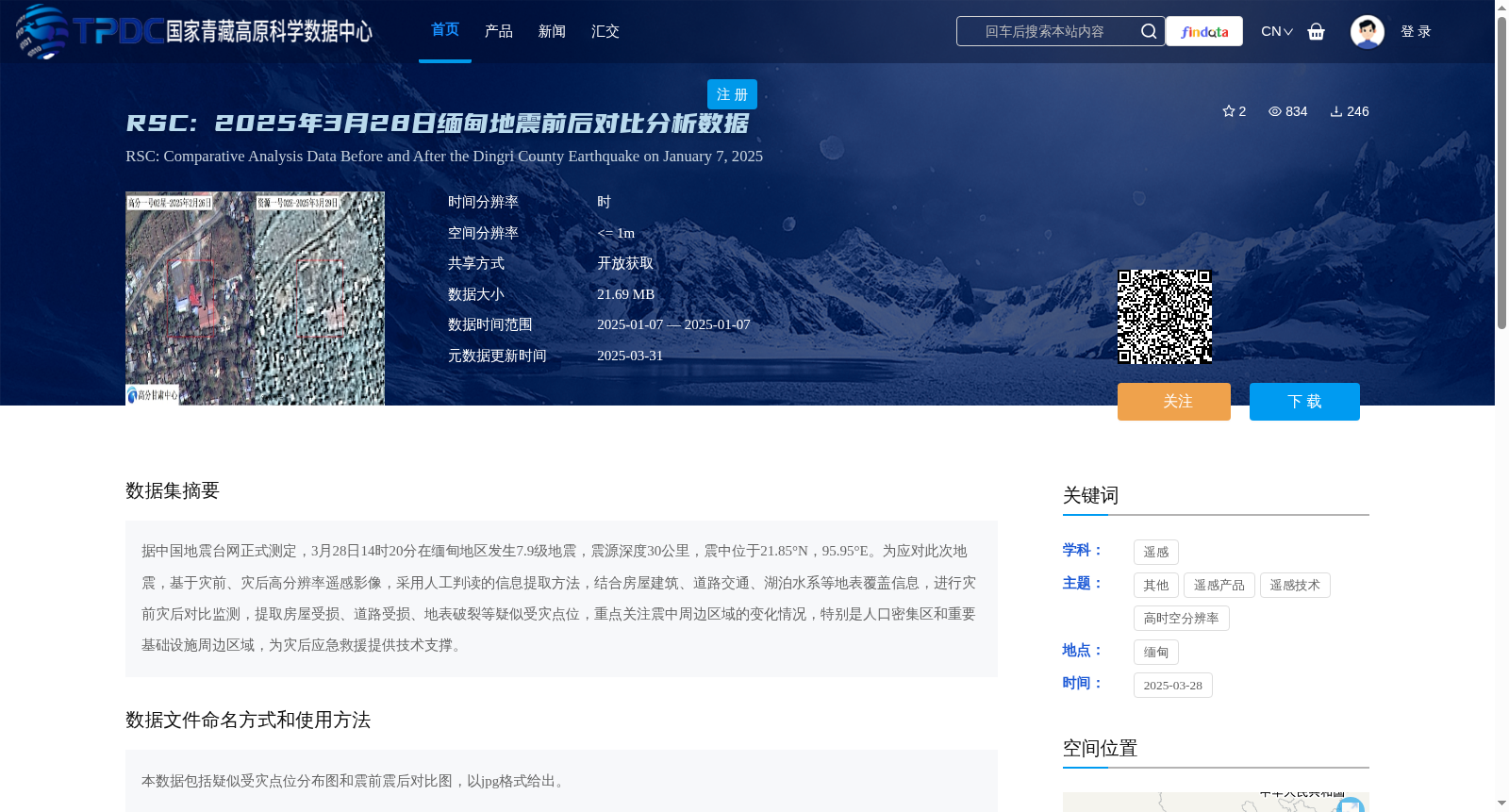The width and height of the screenshot is (1509, 812).
Task: Open the findata logo link
Action: 1204,31
